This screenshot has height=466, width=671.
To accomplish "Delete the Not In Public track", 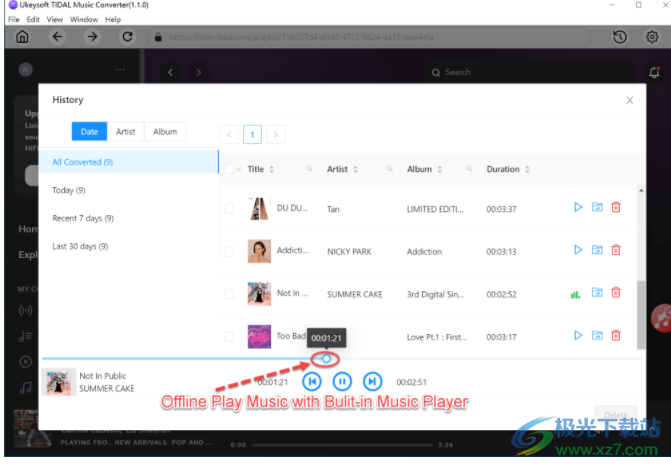I will tap(616, 293).
